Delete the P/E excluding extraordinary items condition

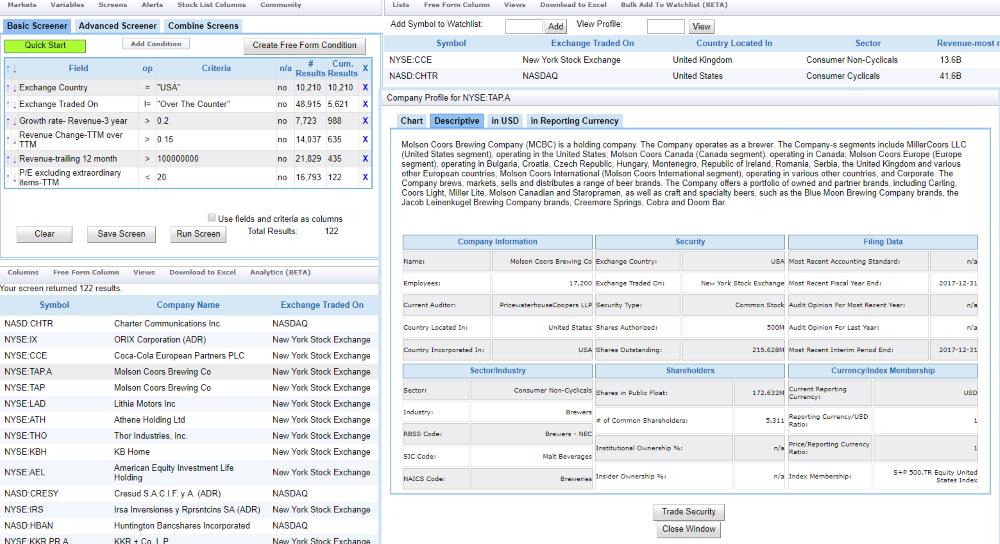[x=365, y=178]
